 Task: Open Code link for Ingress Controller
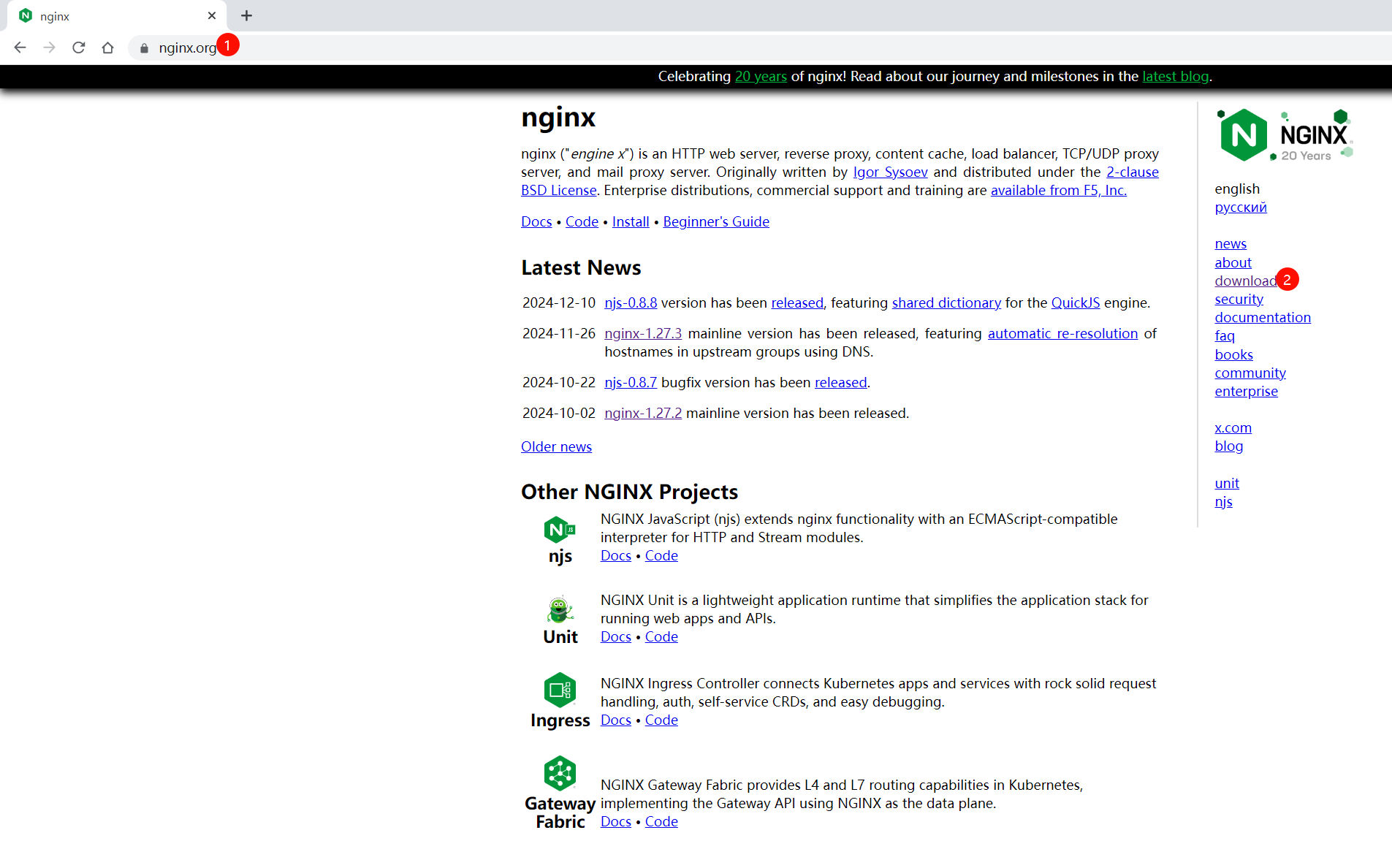(x=661, y=720)
